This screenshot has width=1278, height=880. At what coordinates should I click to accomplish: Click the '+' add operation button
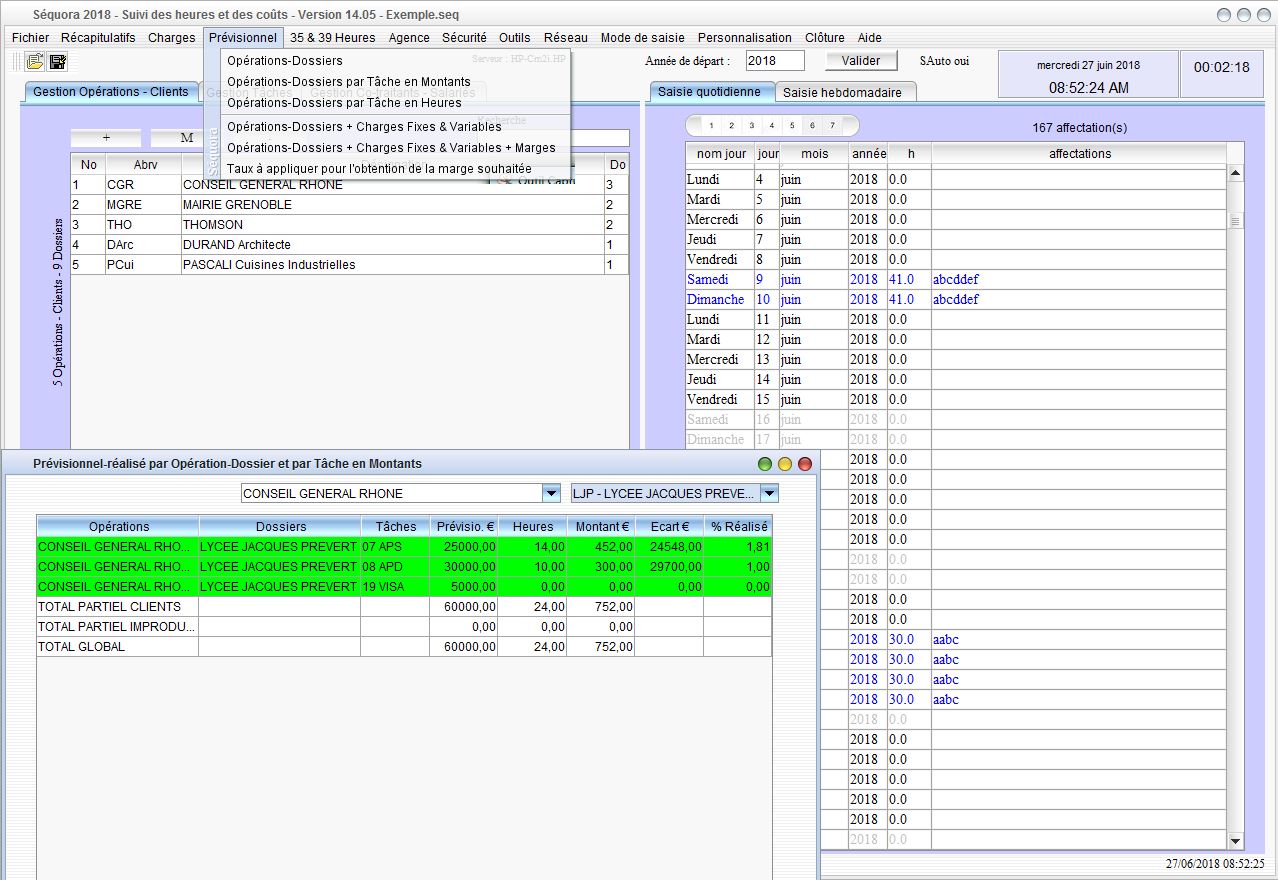[106, 138]
